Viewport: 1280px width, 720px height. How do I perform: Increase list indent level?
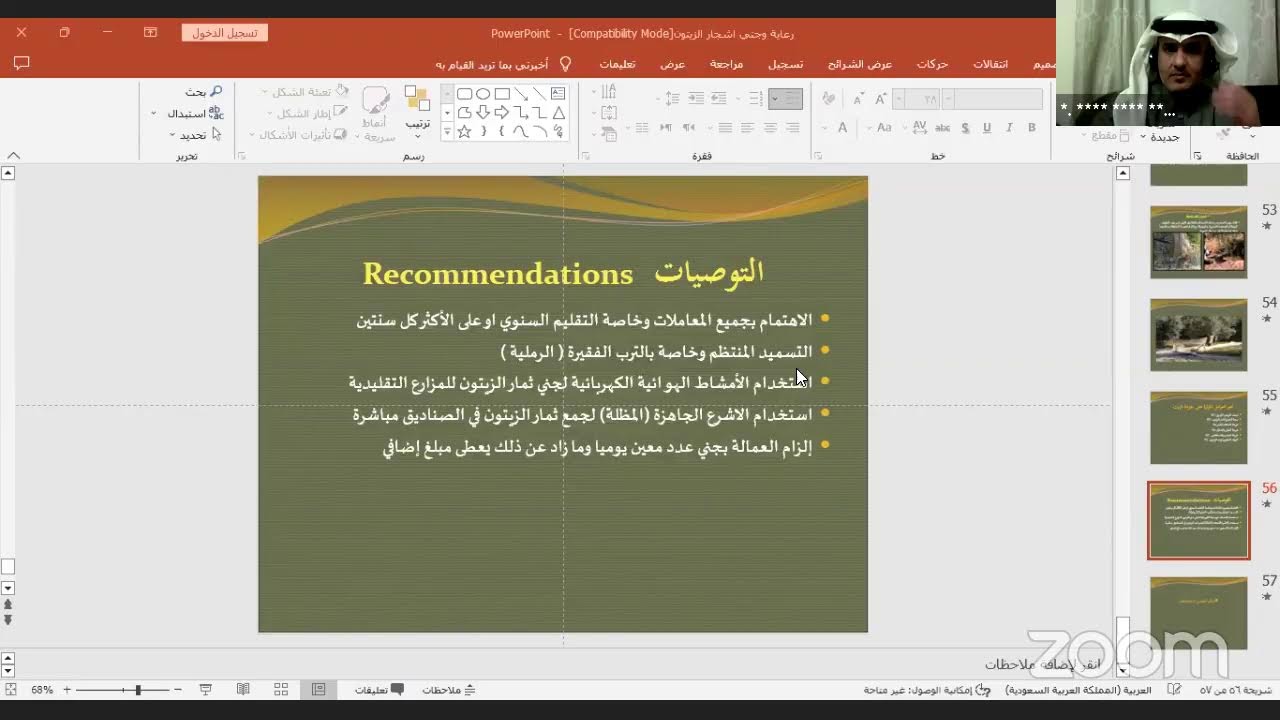click(x=696, y=97)
